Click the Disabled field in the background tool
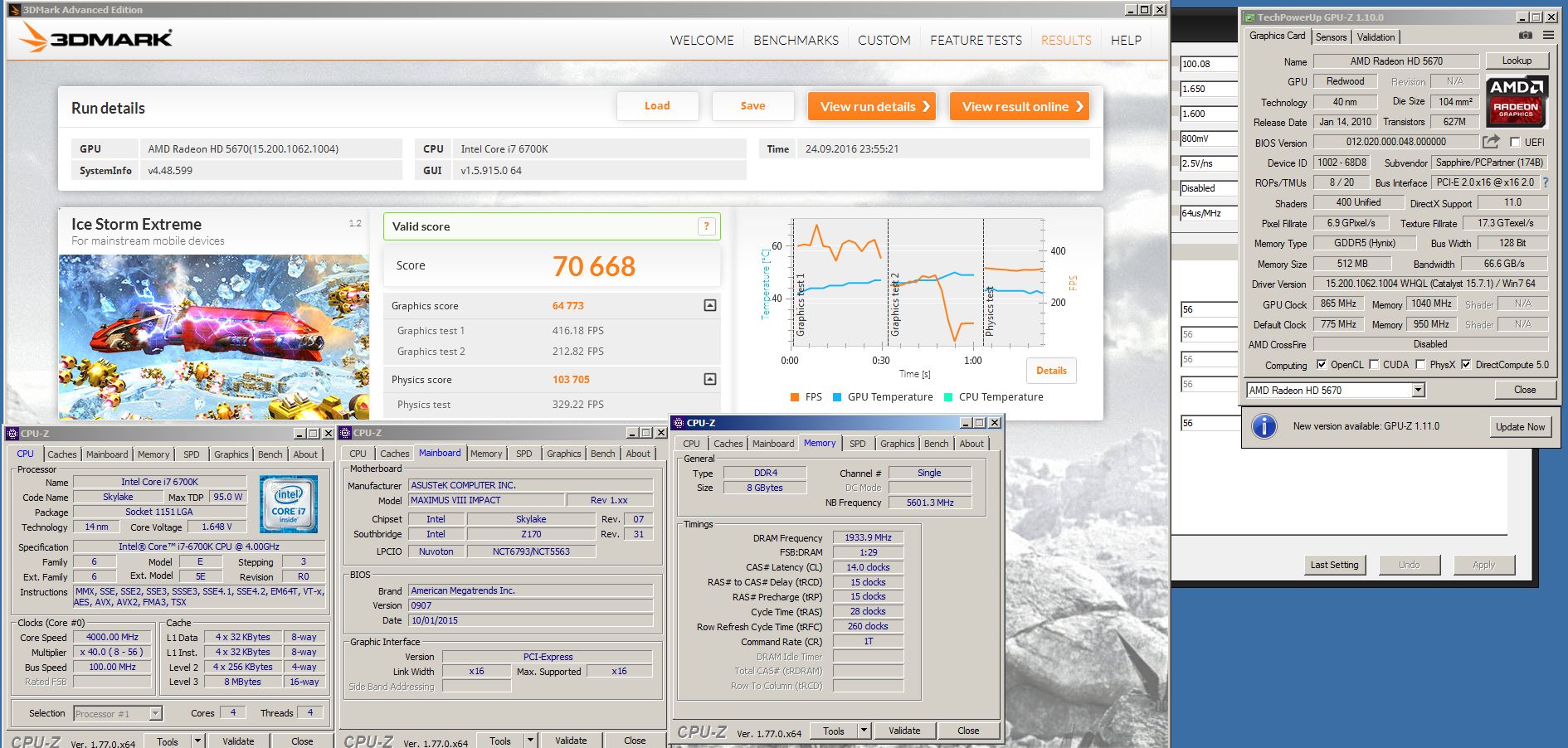This screenshot has height=748, width=1568. (x=1209, y=188)
